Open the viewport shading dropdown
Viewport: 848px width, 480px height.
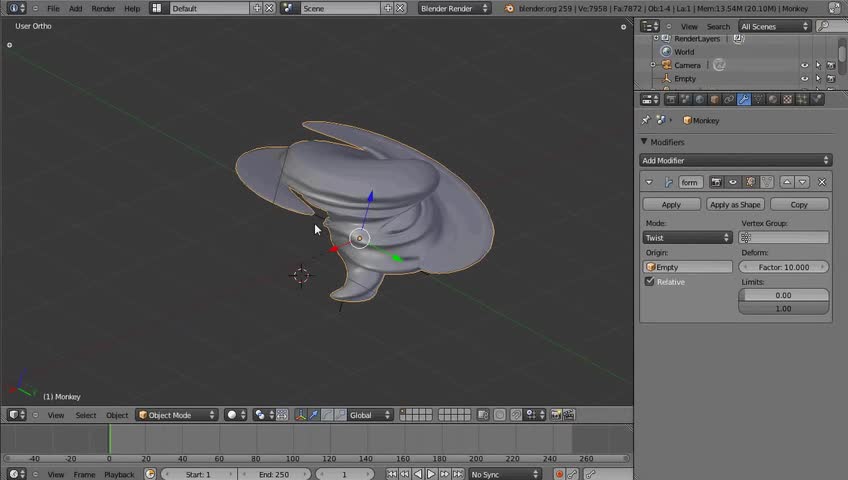coord(236,415)
